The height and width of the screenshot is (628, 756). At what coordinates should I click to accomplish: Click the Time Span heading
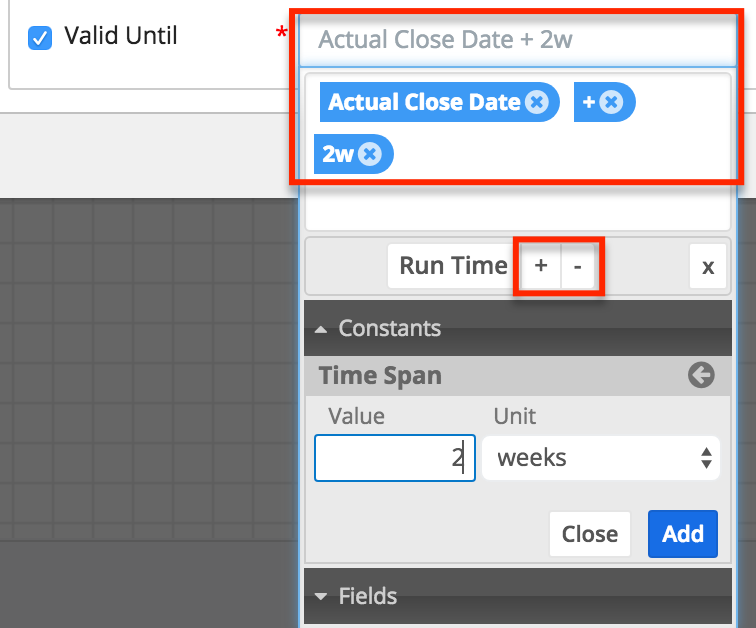pyautogui.click(x=380, y=376)
